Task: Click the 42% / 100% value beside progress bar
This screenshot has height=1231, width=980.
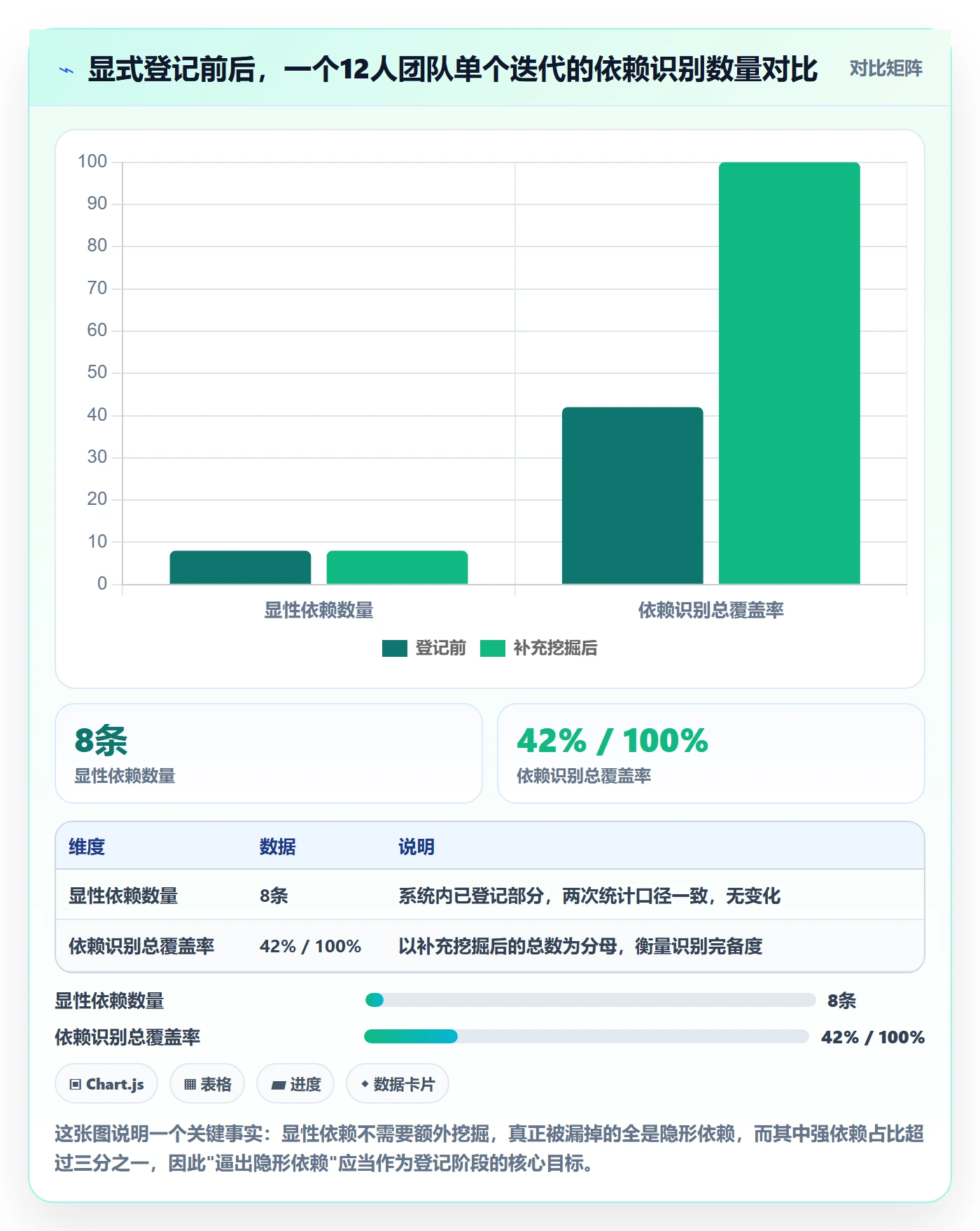Action: (873, 1037)
